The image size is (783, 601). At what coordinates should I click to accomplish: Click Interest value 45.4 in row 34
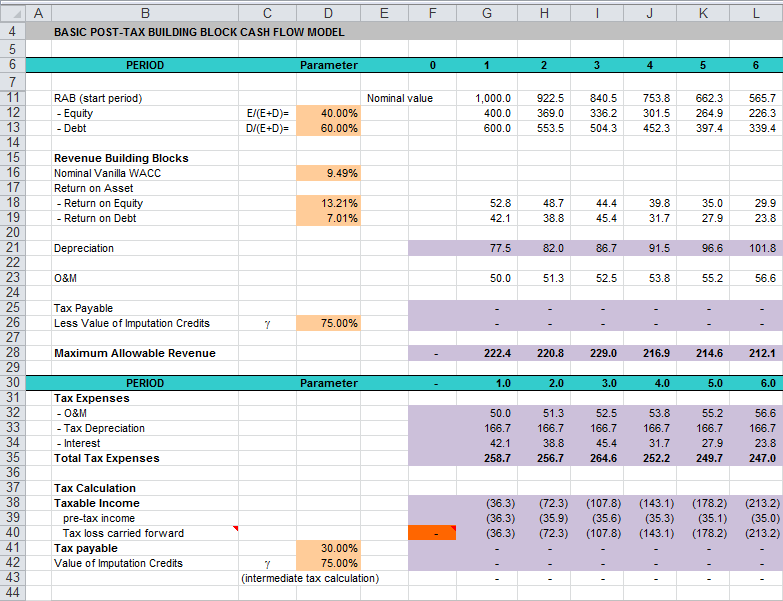(606, 443)
